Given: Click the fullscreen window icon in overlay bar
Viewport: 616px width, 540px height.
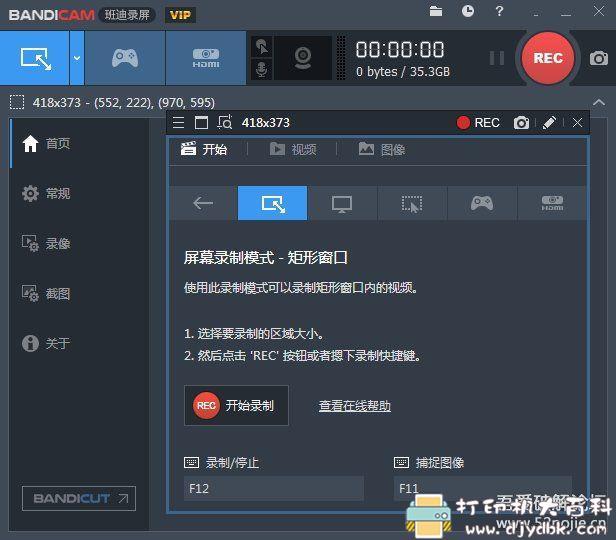Looking at the screenshot, I should 202,123.
